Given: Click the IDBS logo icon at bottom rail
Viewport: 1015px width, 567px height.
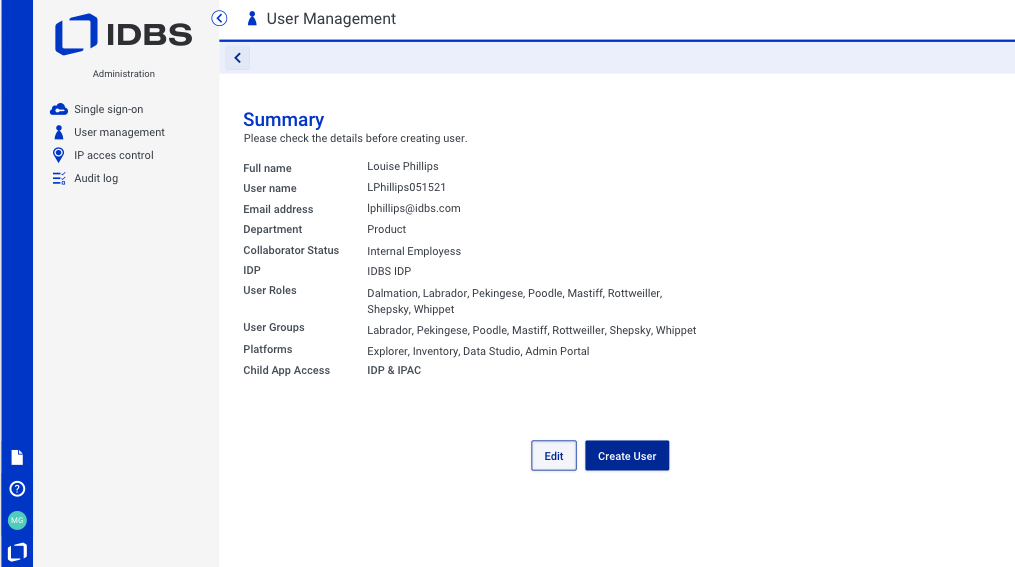Looking at the screenshot, I should (17, 551).
